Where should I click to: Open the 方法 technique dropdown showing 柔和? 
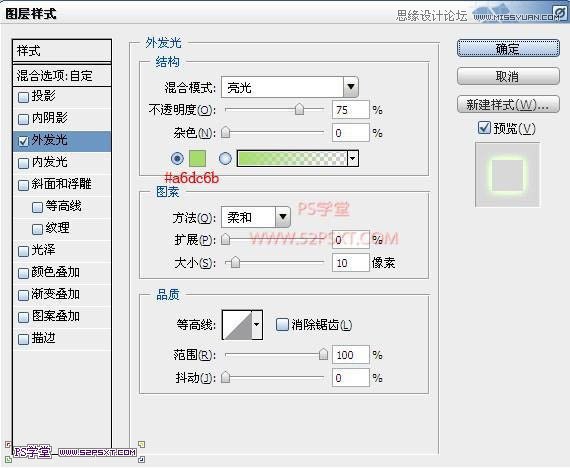pyautogui.click(x=256, y=217)
